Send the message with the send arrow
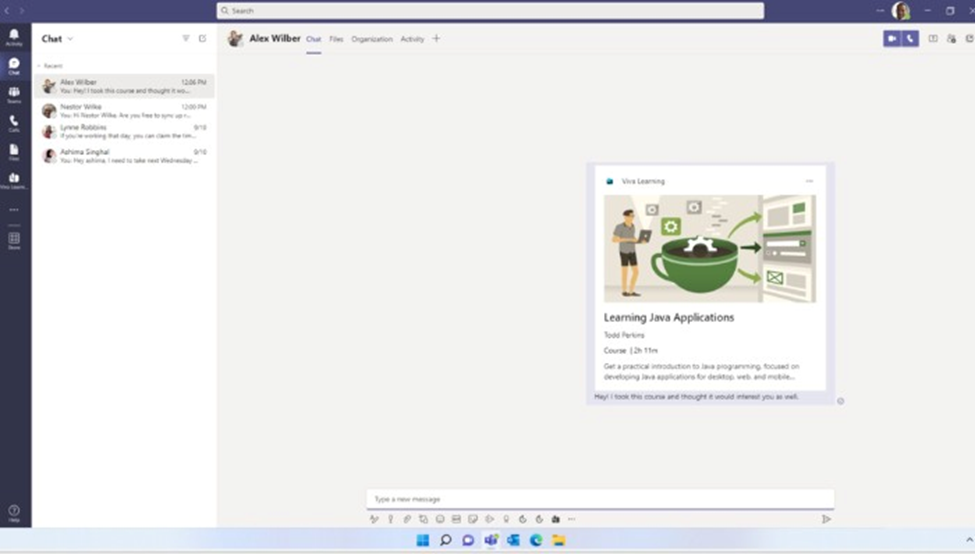Image resolution: width=975 pixels, height=554 pixels. [826, 519]
